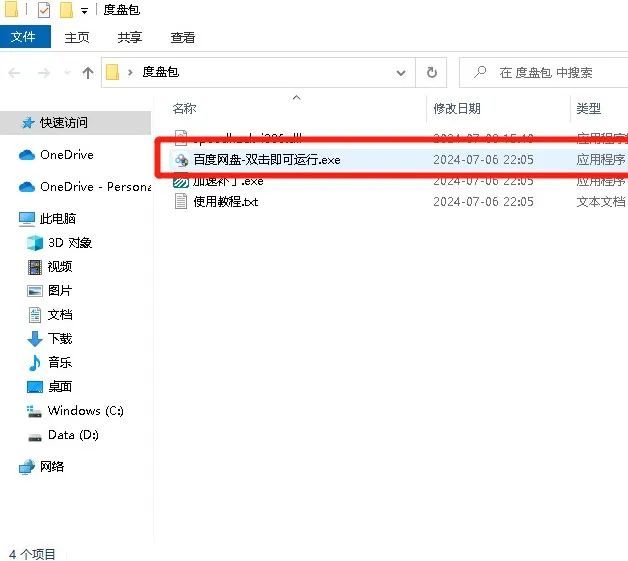Open the 文档 folder
The width and height of the screenshot is (628, 561).
[60, 315]
